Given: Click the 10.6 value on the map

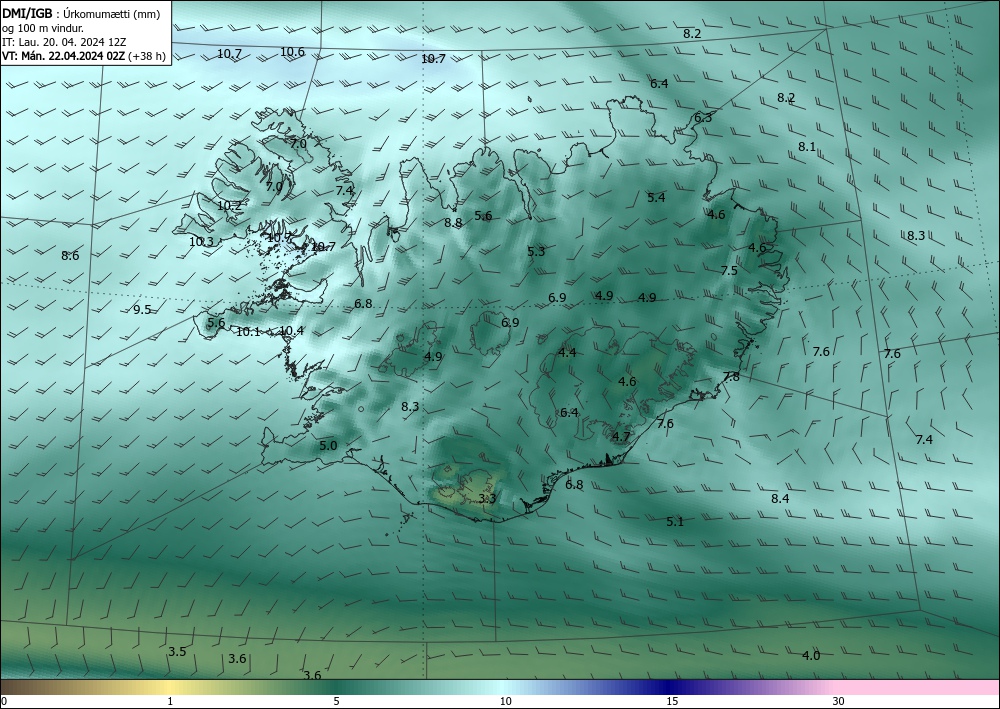Looking at the screenshot, I should (292, 52).
